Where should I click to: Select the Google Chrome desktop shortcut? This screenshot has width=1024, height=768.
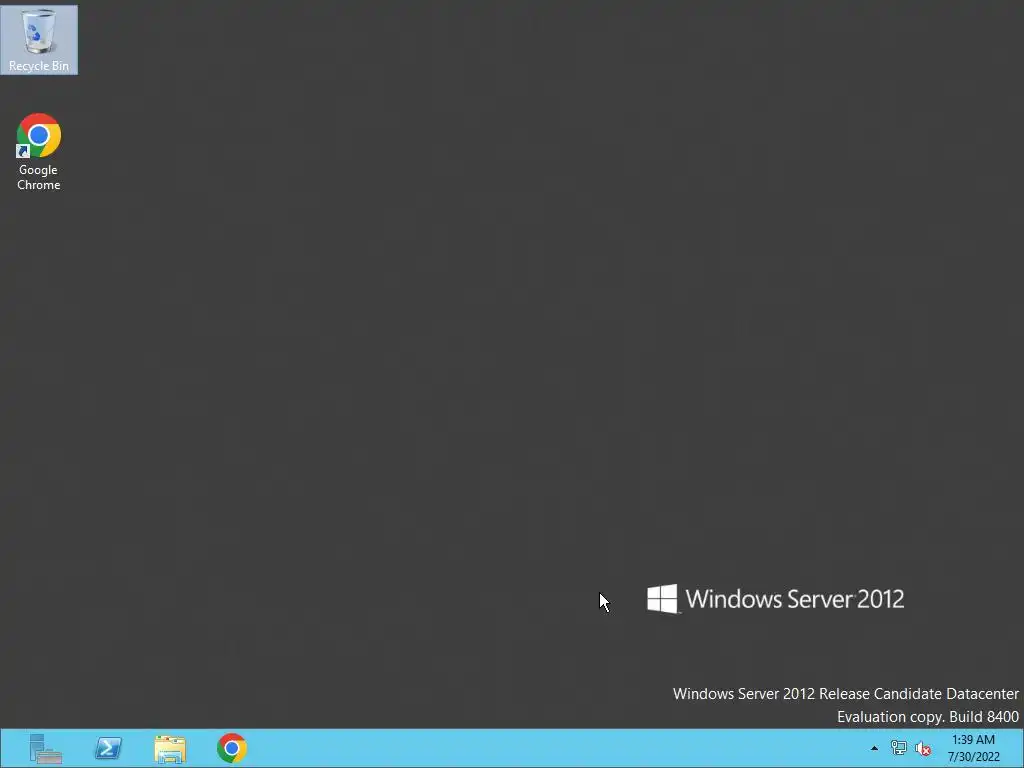[39, 152]
